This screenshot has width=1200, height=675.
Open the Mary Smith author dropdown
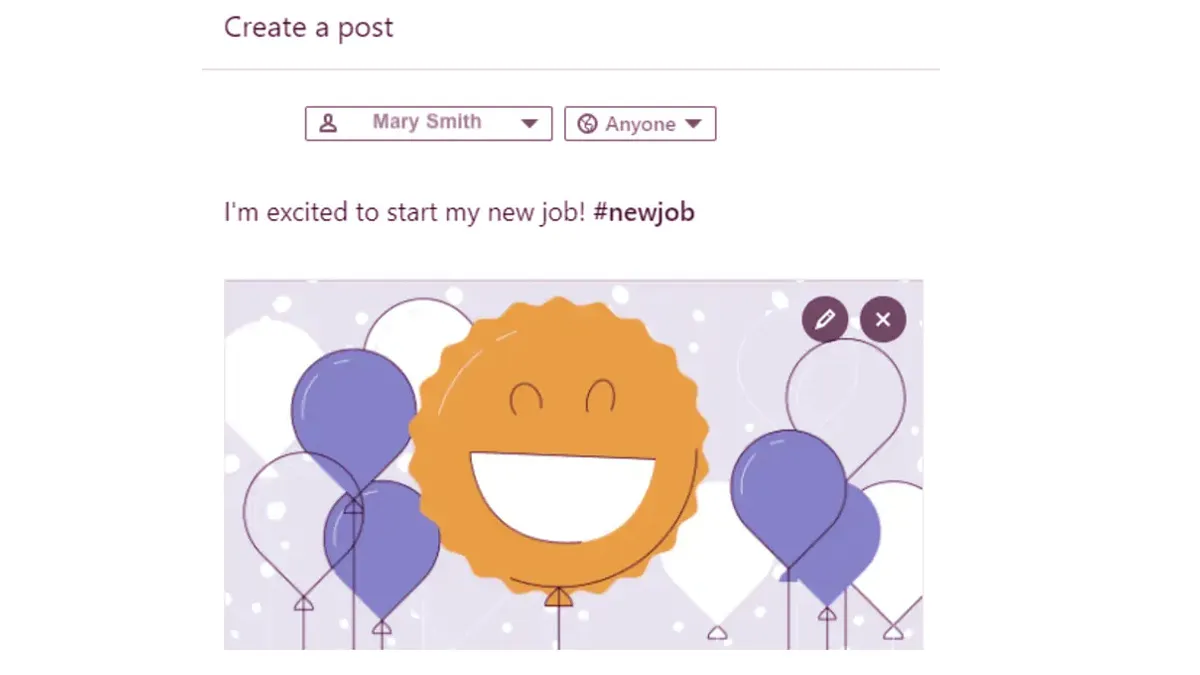click(428, 123)
